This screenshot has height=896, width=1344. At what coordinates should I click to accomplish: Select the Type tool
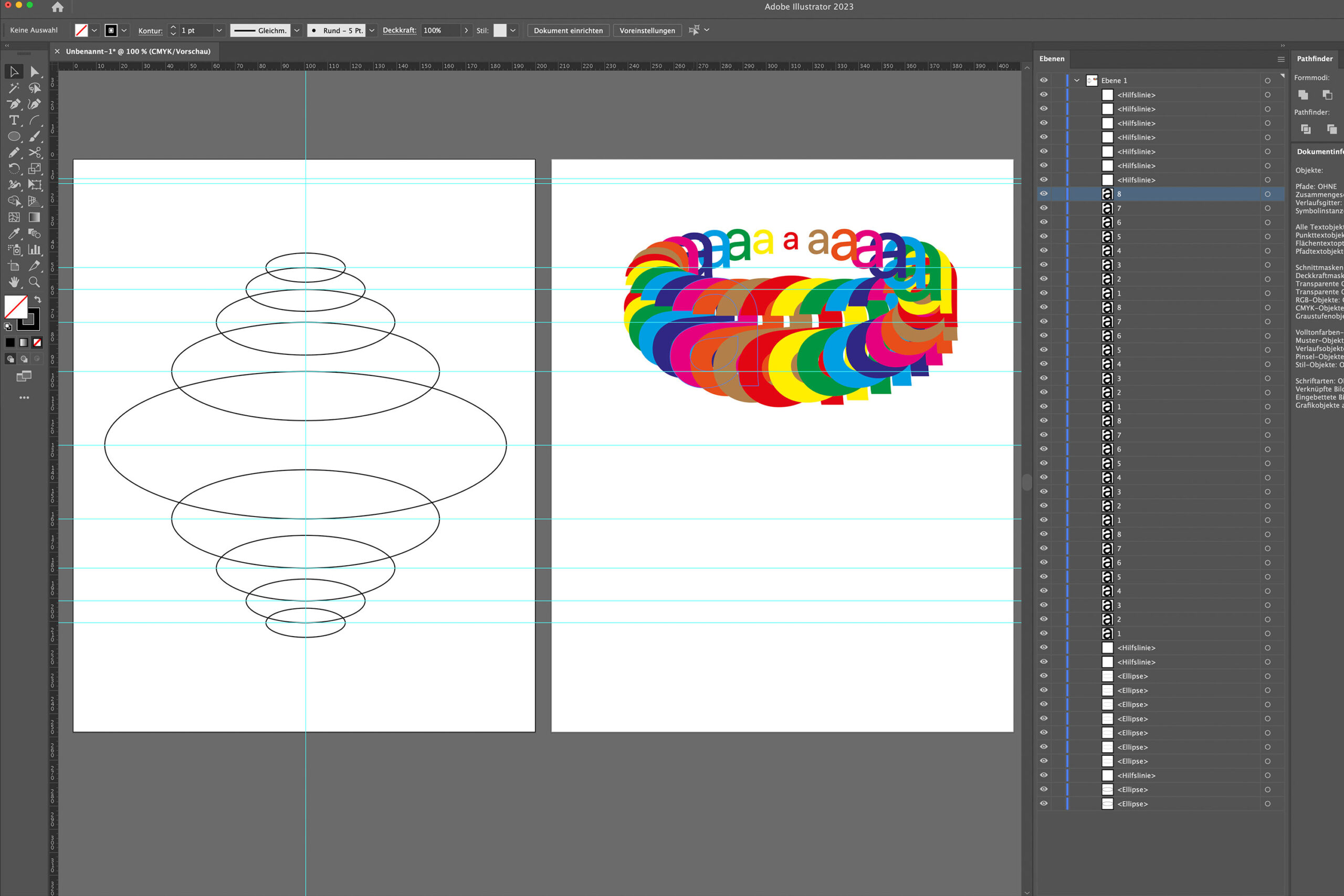[14, 120]
